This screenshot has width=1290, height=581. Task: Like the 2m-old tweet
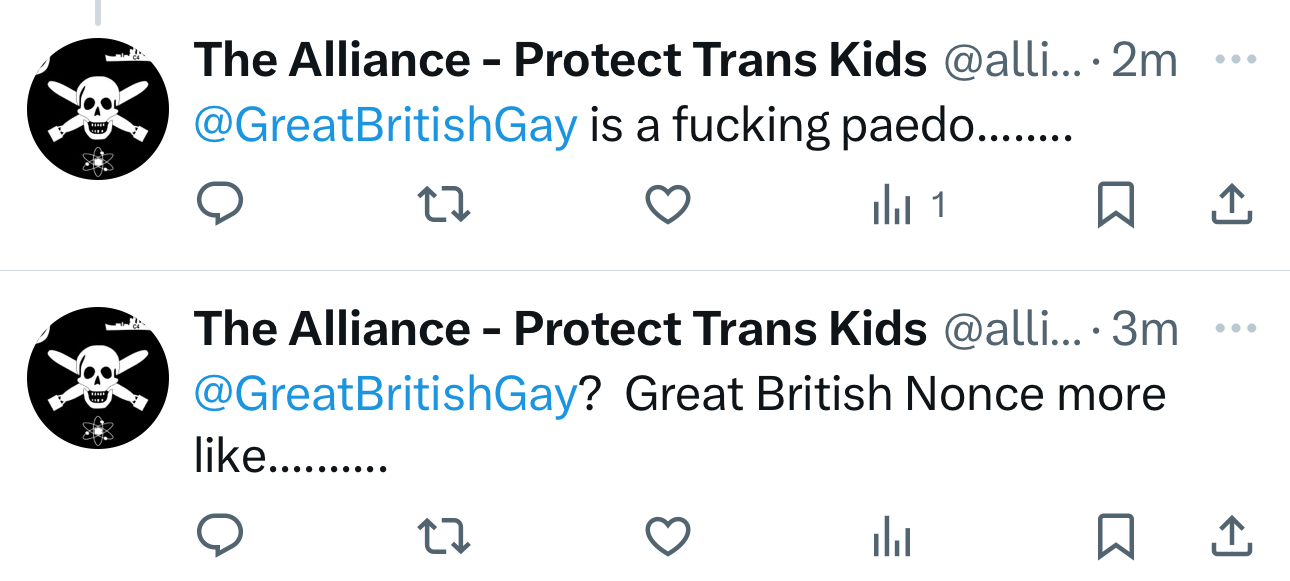[666, 205]
